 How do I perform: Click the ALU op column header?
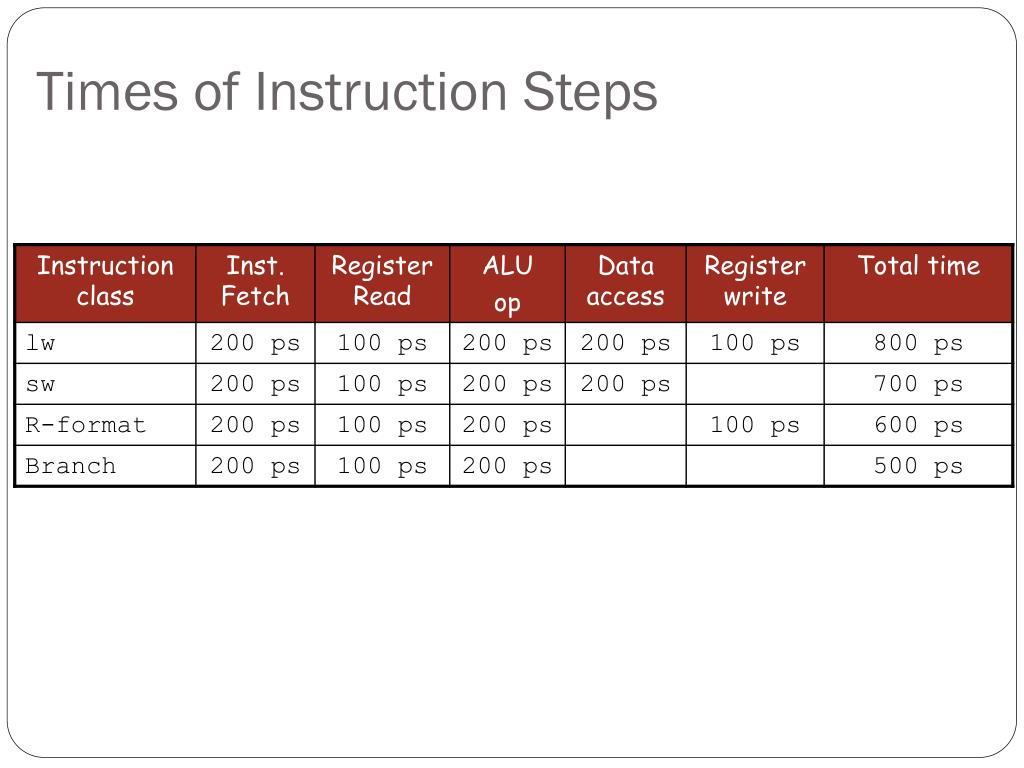click(507, 283)
